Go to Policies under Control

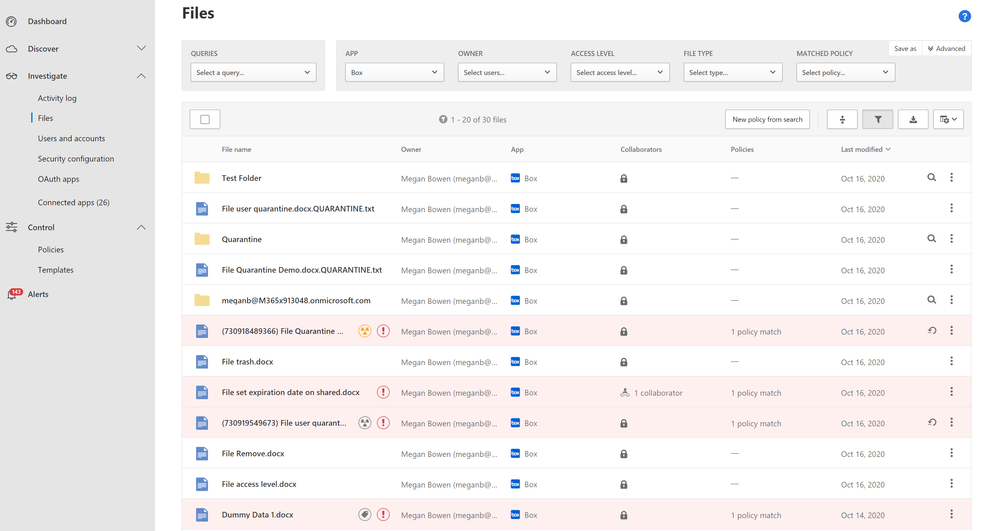click(51, 250)
